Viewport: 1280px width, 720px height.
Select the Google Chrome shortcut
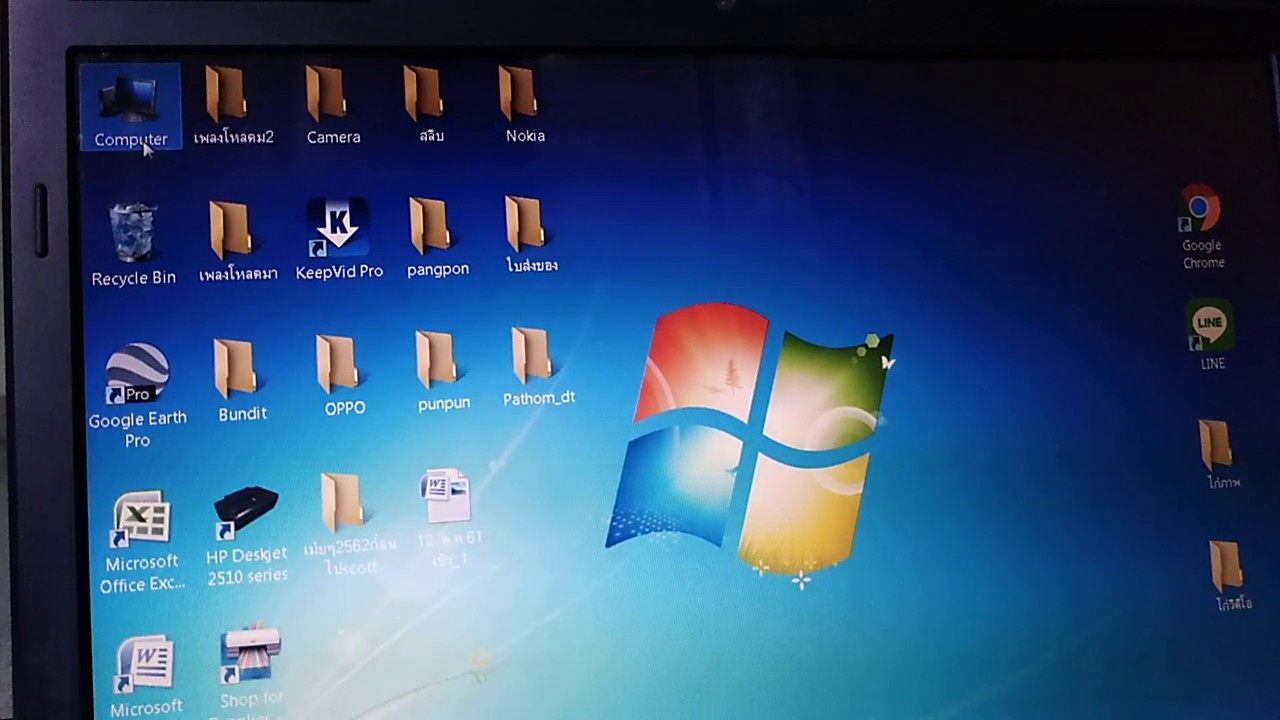click(x=1201, y=227)
